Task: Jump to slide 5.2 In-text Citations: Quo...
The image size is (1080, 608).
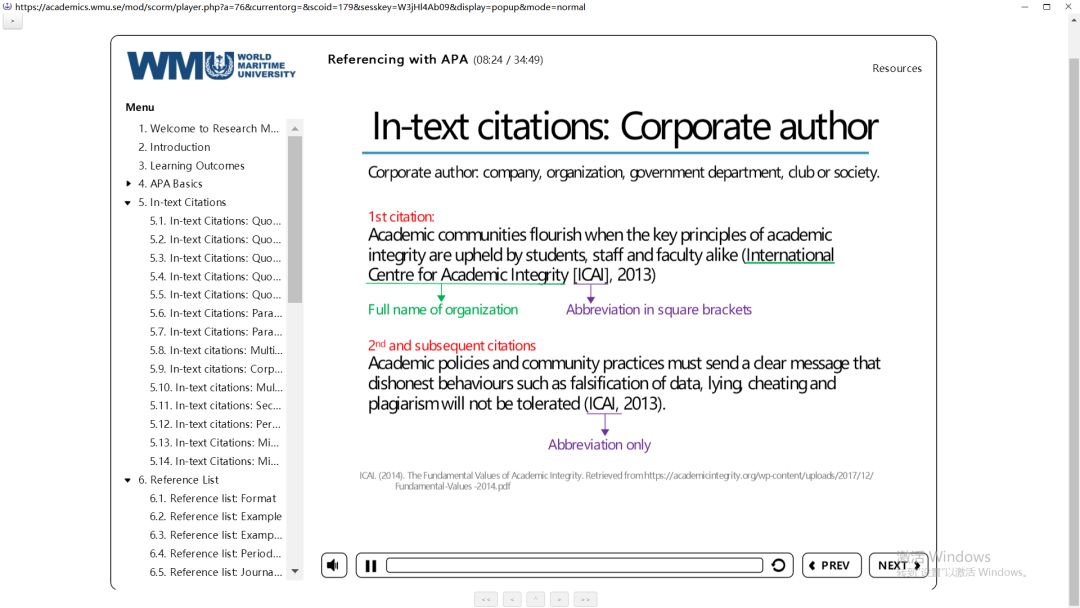Action: tap(215, 240)
